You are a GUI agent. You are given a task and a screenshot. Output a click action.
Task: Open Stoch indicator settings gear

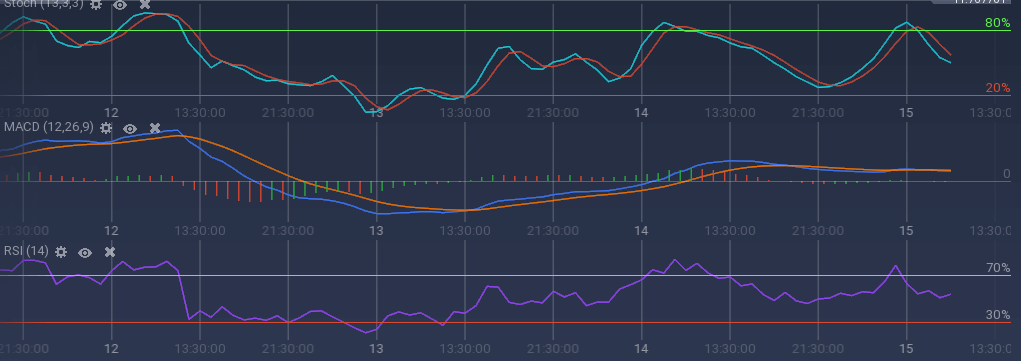96,5
